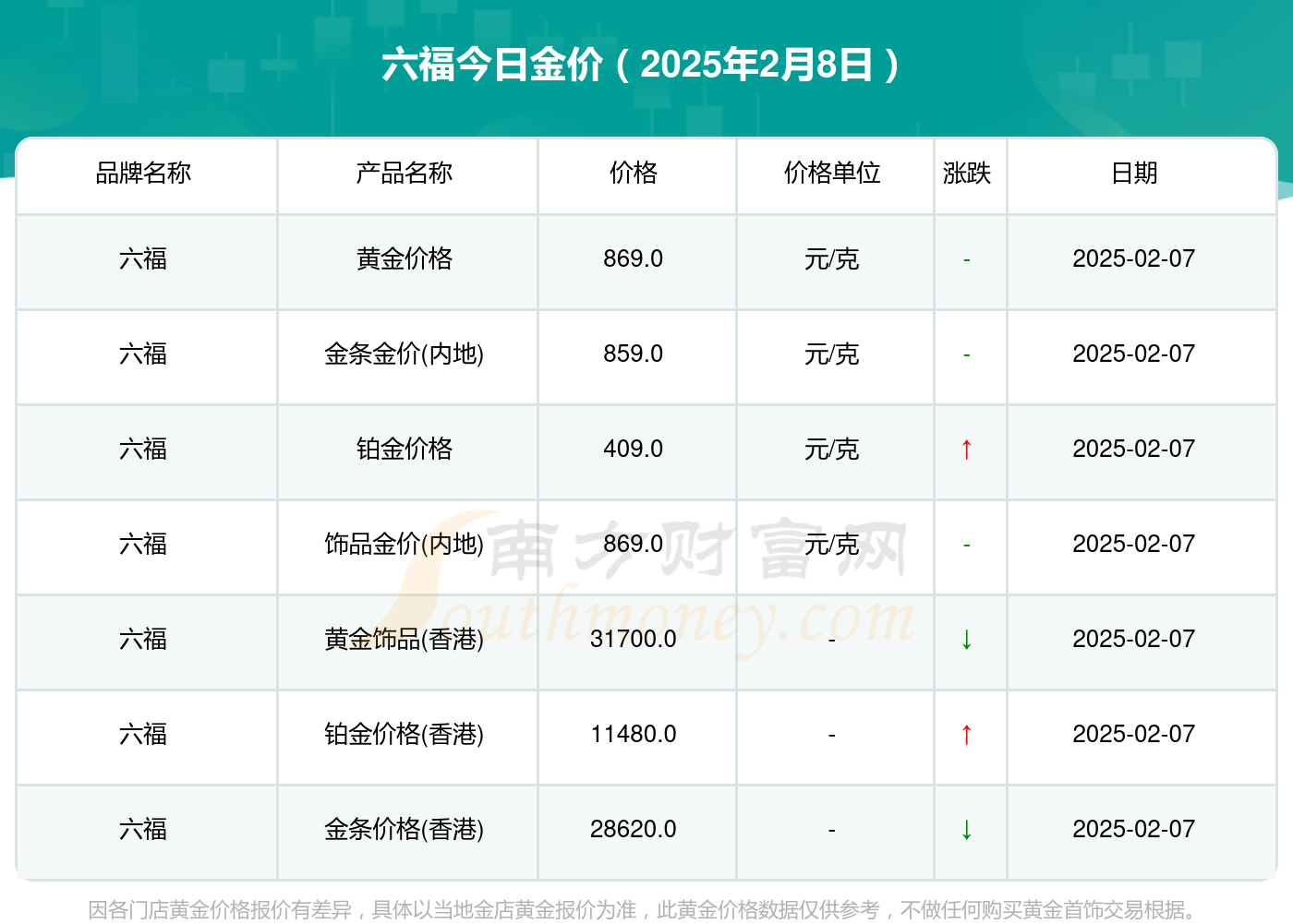1293x924 pixels.
Task: Click the price 409.0
Action: coord(634,449)
